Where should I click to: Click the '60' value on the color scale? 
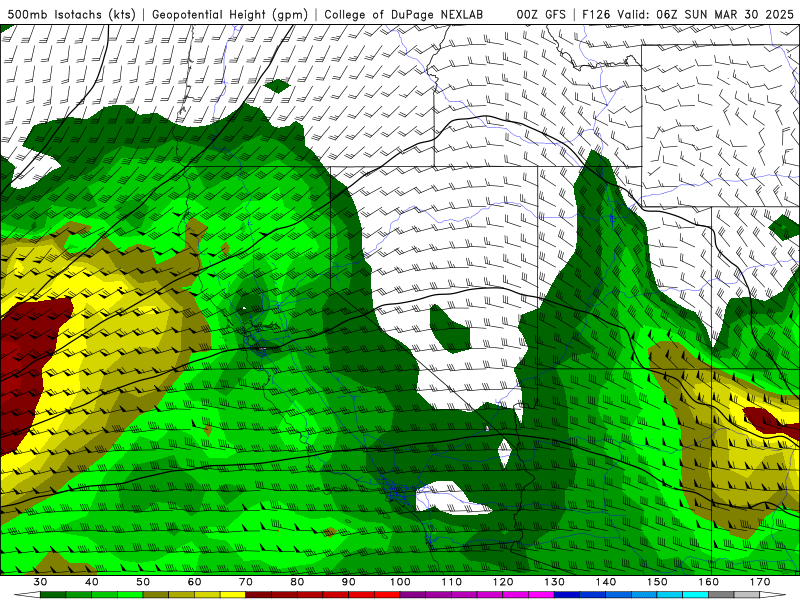[194, 582]
